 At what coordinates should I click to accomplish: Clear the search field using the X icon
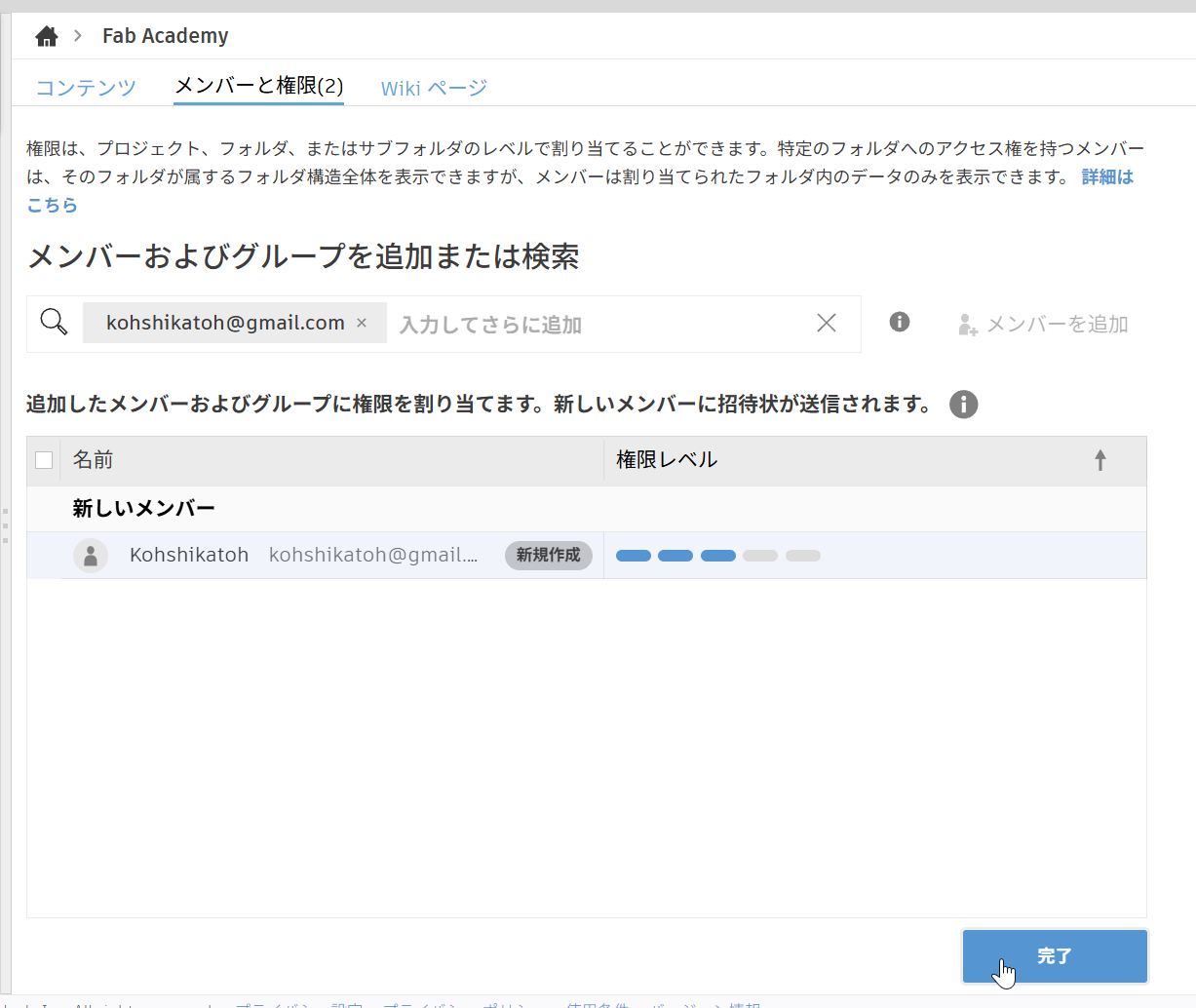click(x=826, y=323)
